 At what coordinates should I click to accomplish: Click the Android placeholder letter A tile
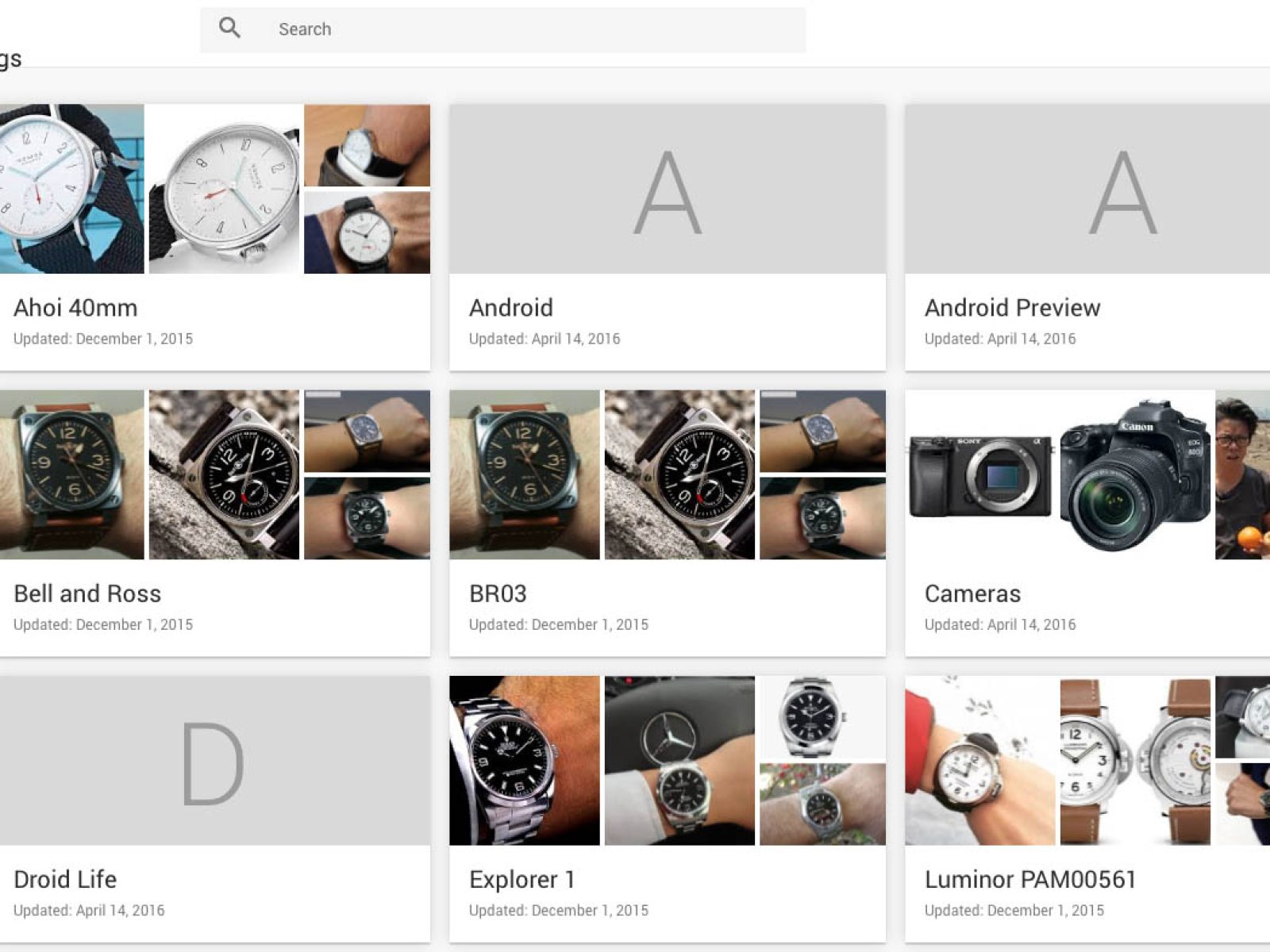tap(667, 189)
